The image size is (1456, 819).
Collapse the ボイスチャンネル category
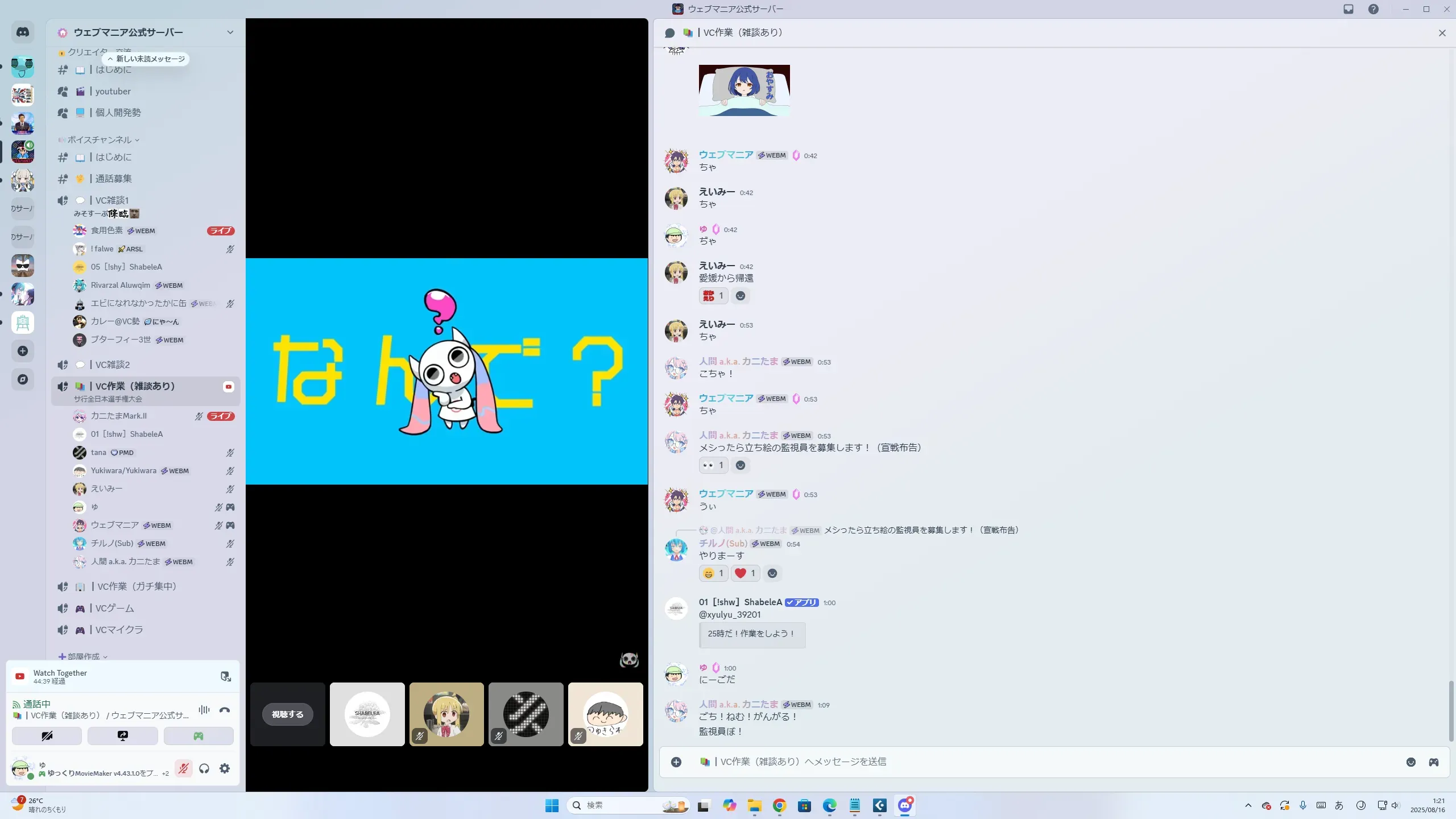coord(100,140)
